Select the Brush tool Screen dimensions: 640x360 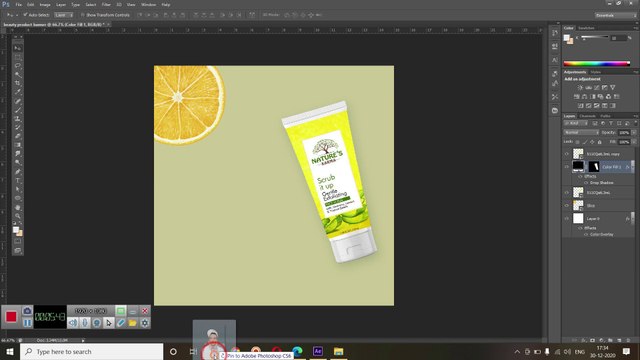coord(18,110)
